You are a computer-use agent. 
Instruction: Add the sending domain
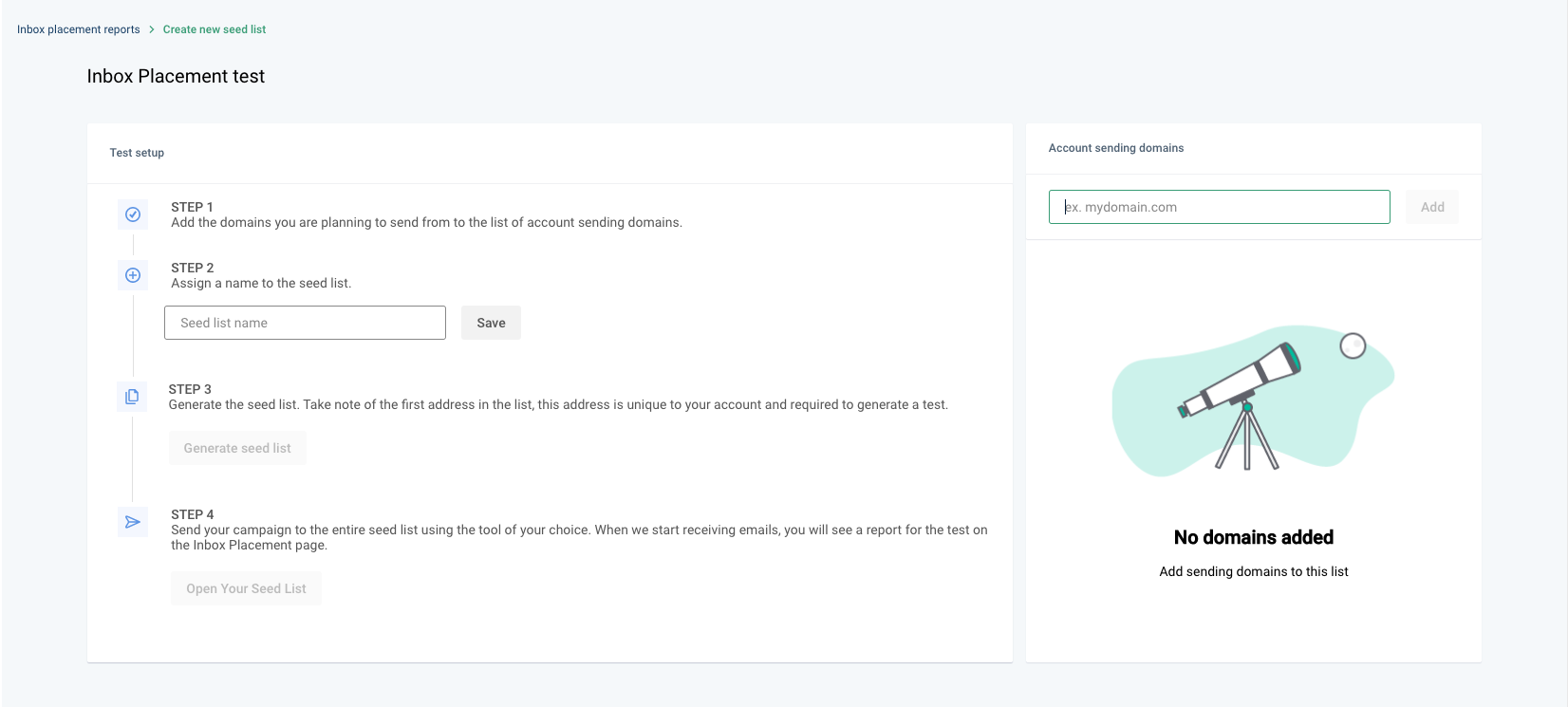1432,207
